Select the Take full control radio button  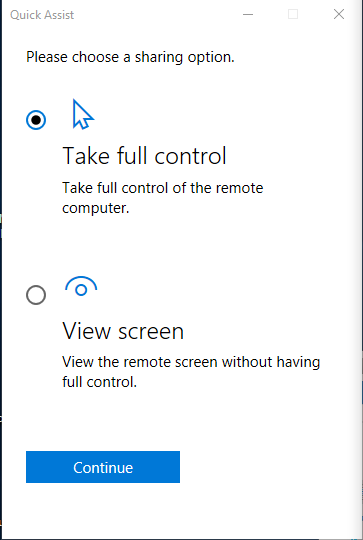[x=36, y=120]
